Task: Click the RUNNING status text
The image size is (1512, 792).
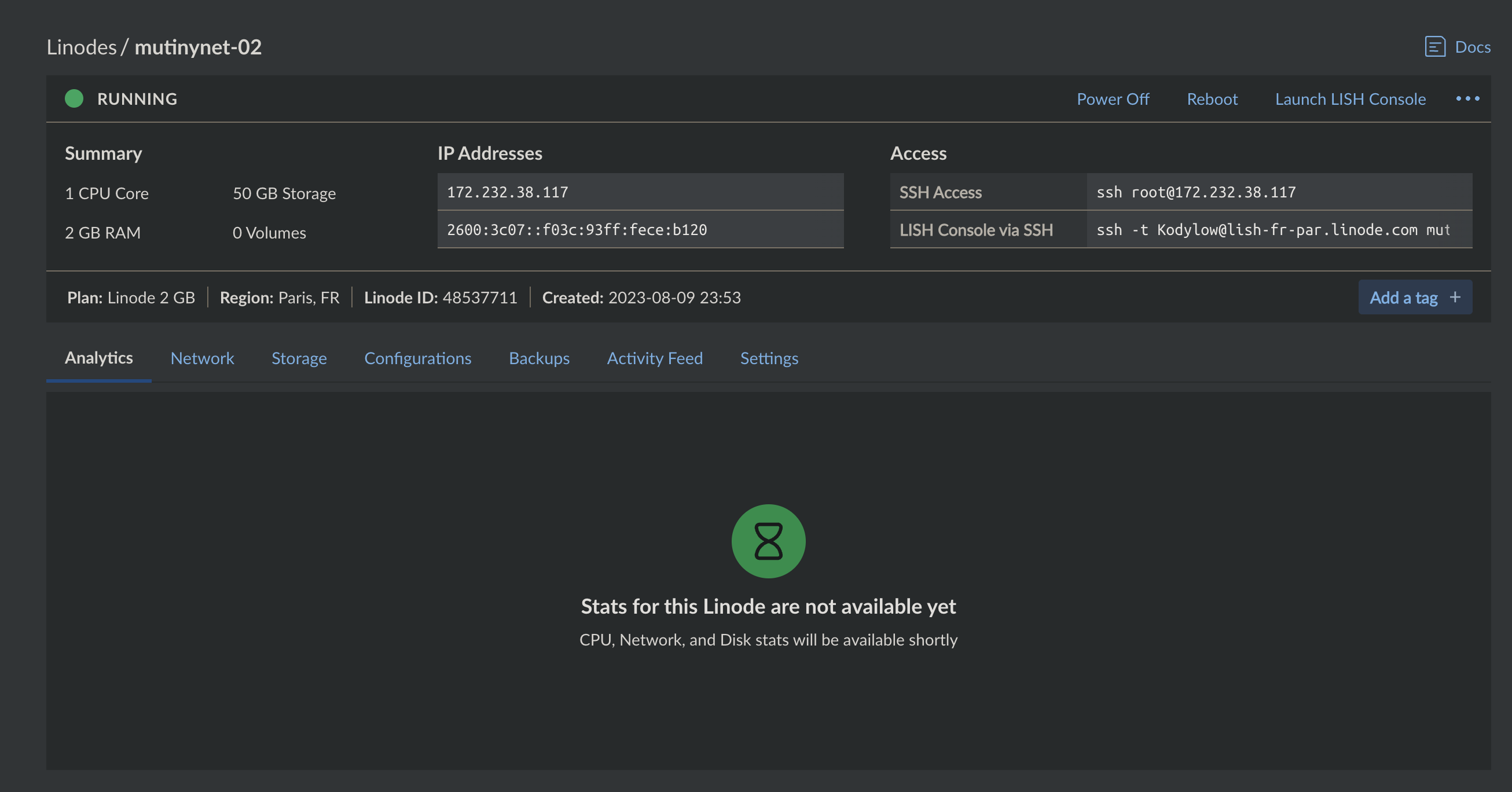Action: 137,98
